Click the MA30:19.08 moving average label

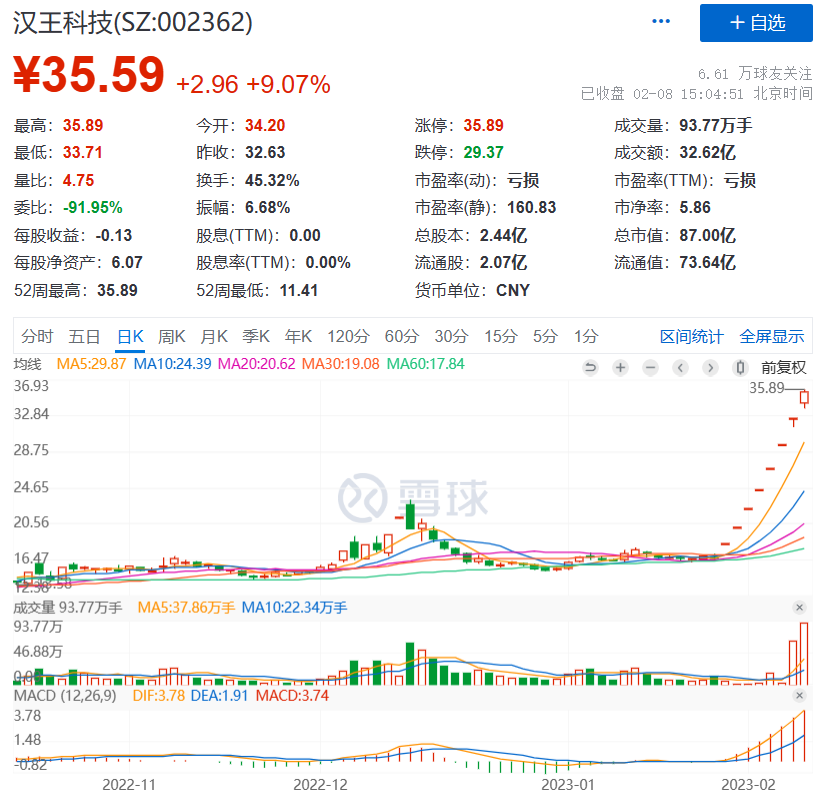[340, 364]
